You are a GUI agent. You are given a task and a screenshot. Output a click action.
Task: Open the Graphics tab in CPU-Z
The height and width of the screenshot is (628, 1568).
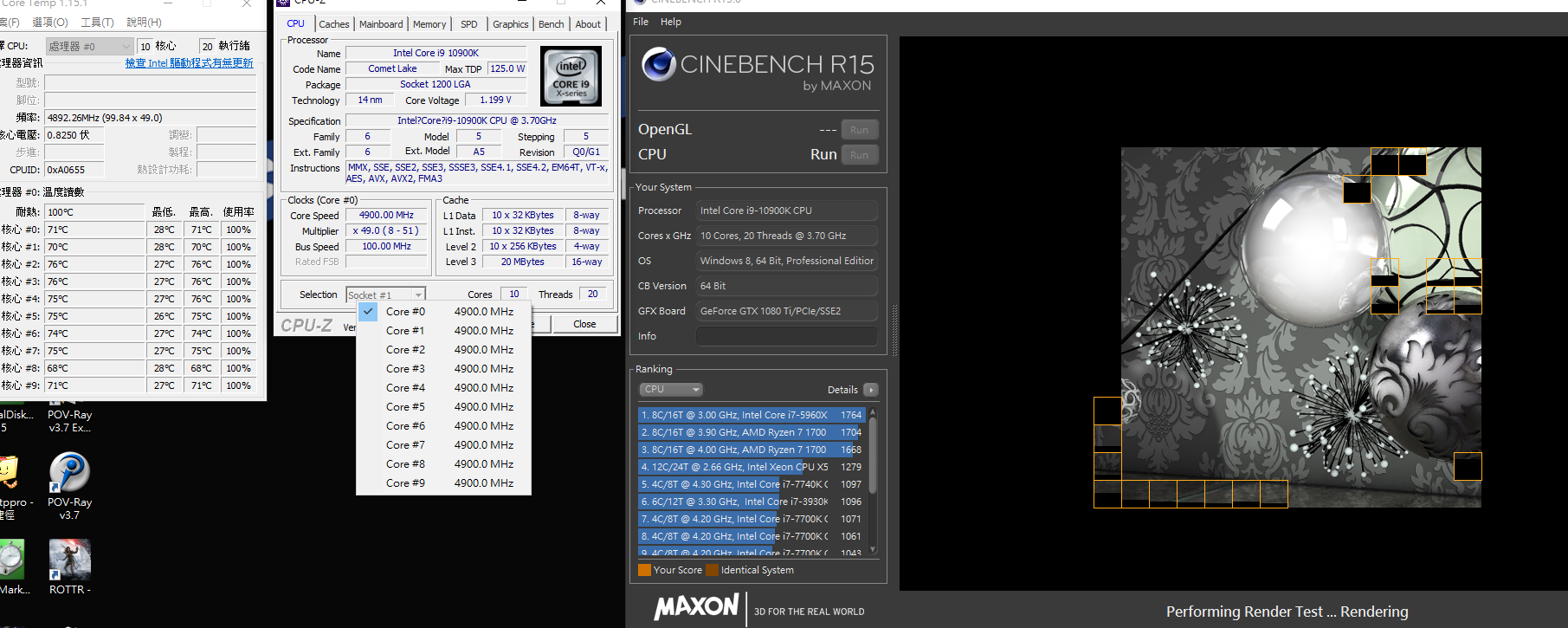511,24
